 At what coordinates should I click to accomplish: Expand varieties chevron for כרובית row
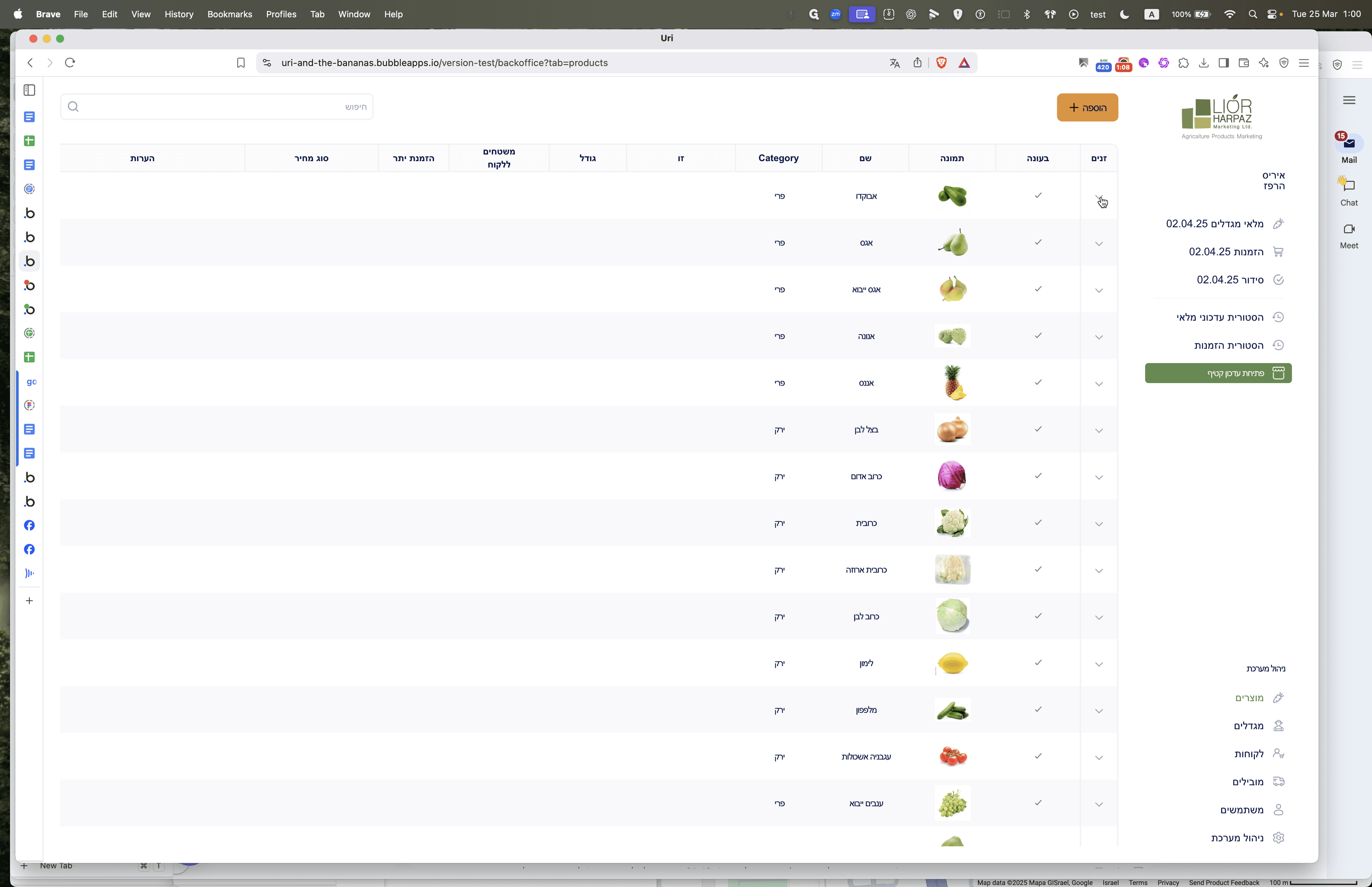click(x=1099, y=524)
